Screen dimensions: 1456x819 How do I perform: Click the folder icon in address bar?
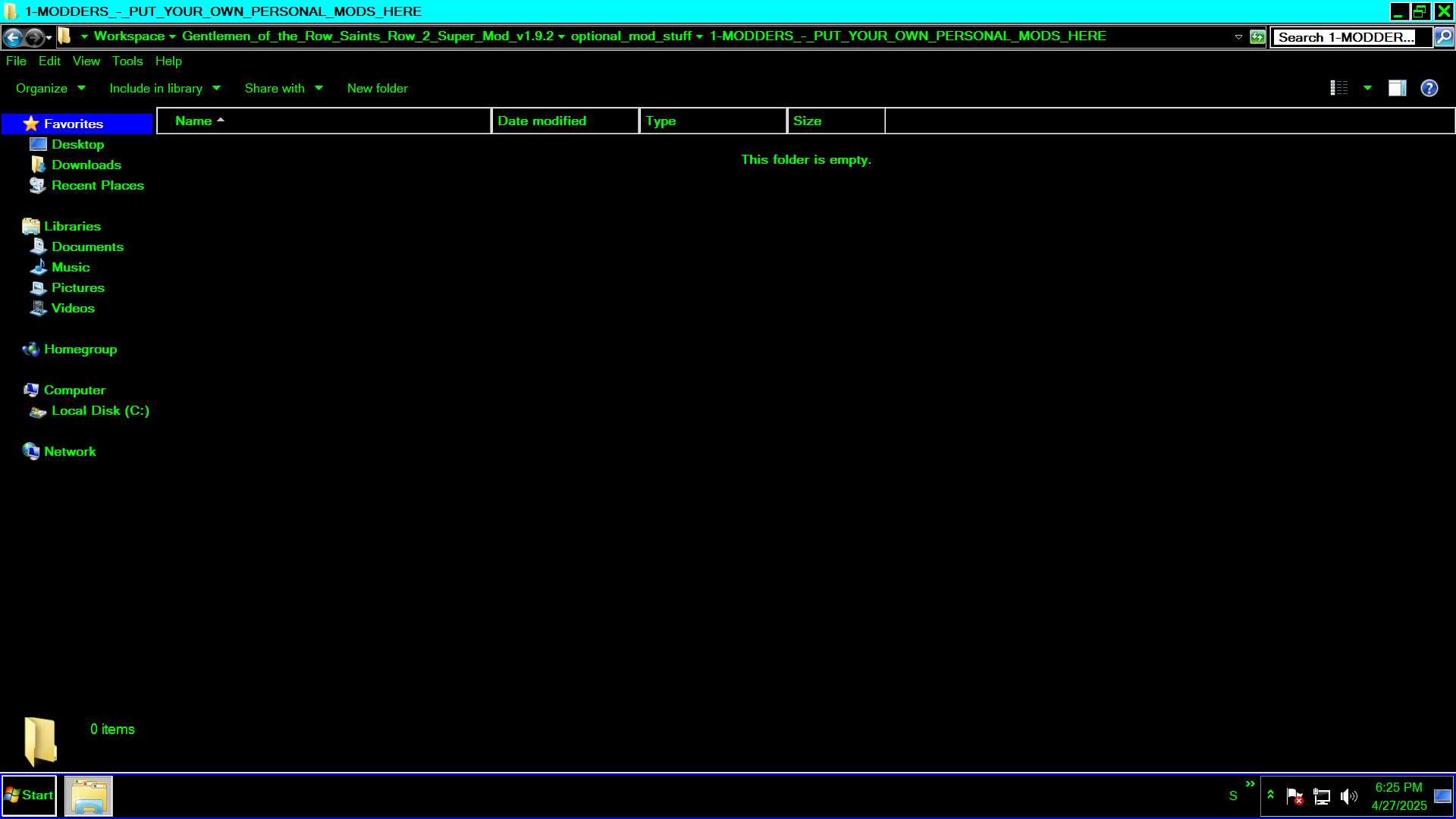click(x=65, y=36)
